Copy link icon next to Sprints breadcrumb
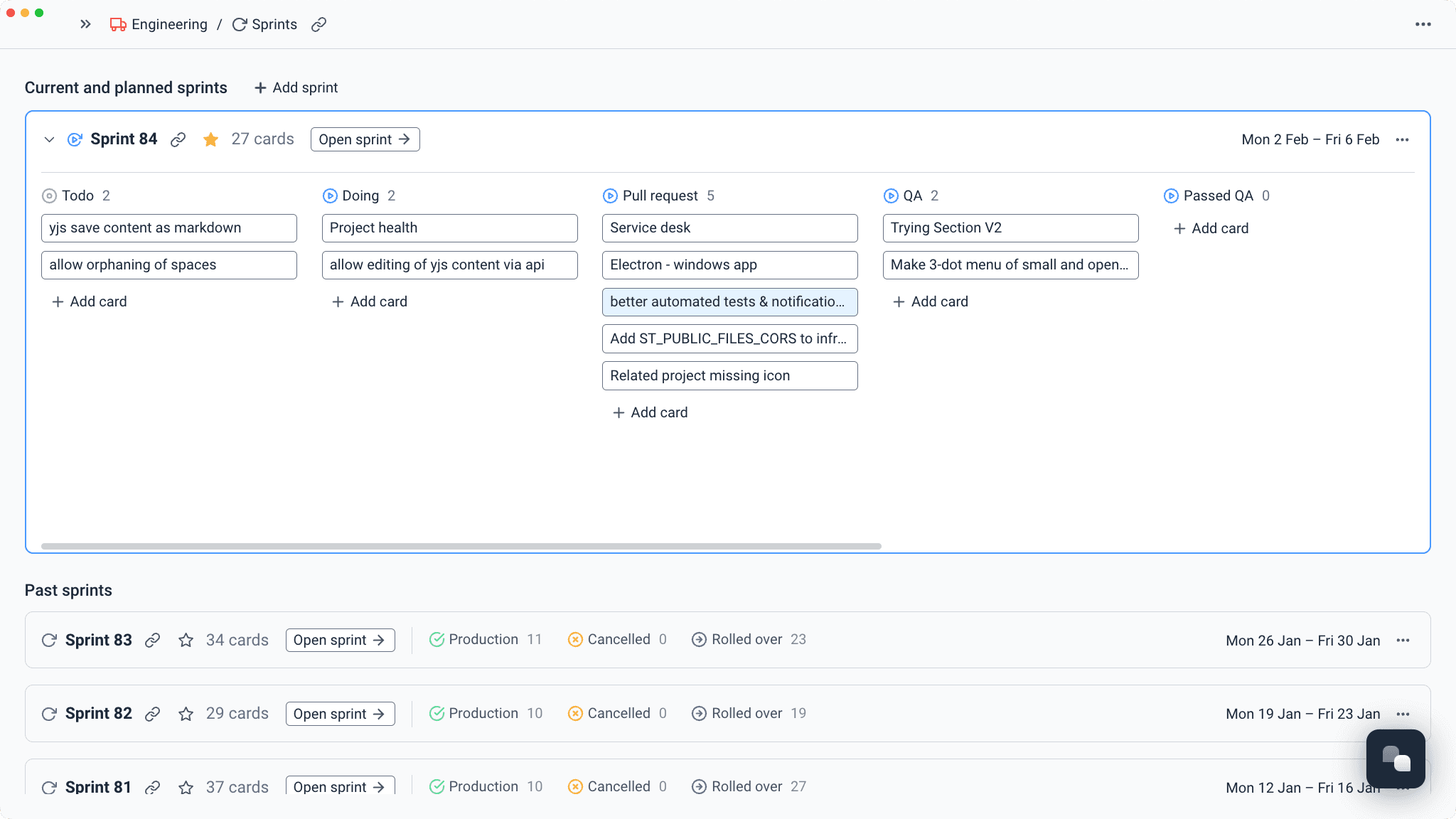This screenshot has width=1456, height=819. coord(318,24)
